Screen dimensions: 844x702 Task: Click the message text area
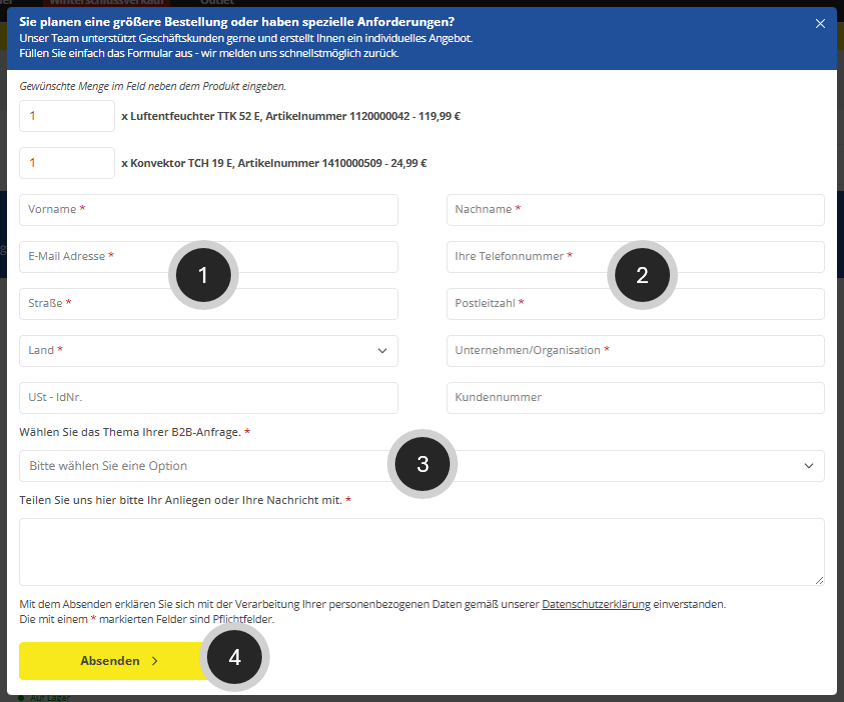pyautogui.click(x=420, y=551)
